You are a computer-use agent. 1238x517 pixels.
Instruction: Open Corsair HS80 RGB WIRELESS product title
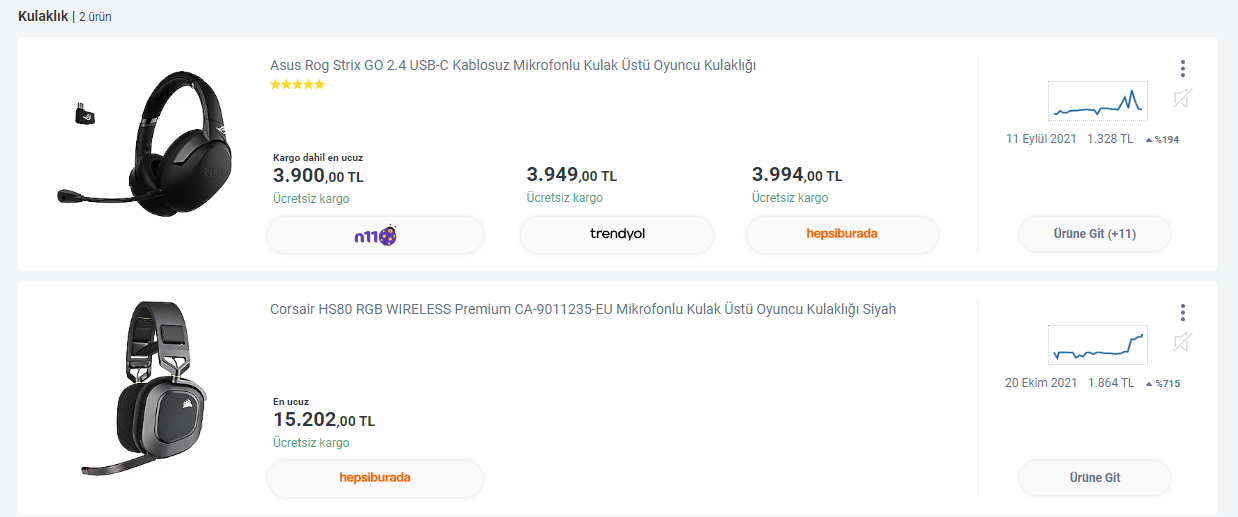[x=583, y=309]
